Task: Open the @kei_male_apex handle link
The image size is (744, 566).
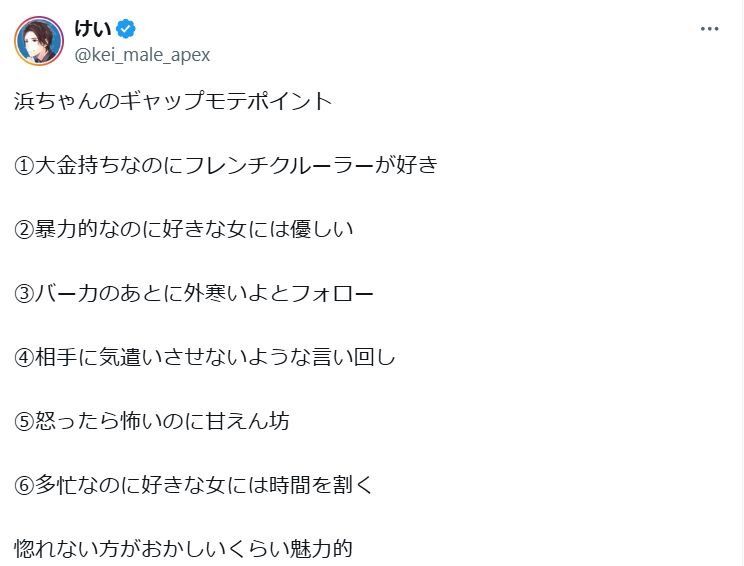Action: [x=142, y=55]
